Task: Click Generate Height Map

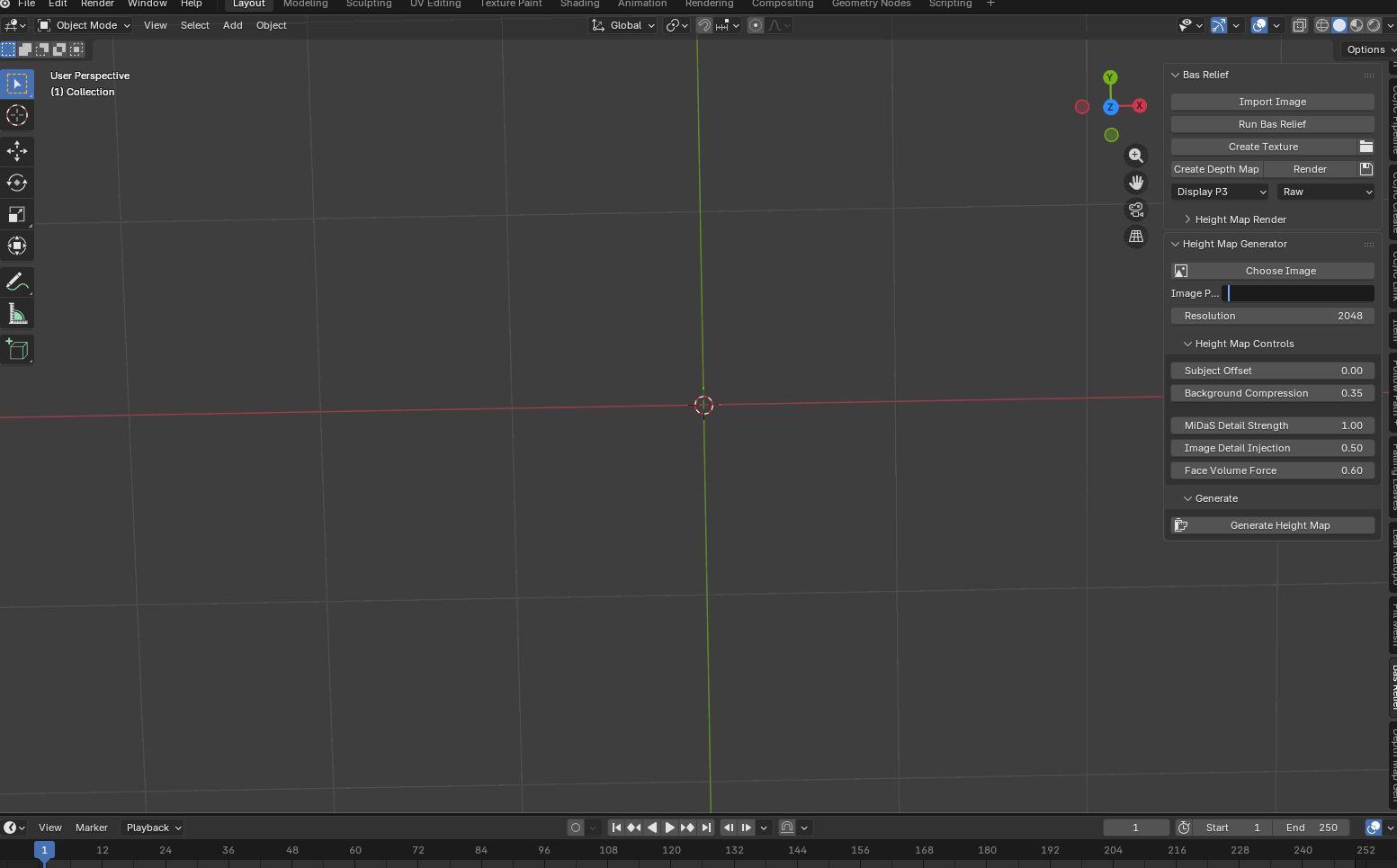Action: (1273, 525)
